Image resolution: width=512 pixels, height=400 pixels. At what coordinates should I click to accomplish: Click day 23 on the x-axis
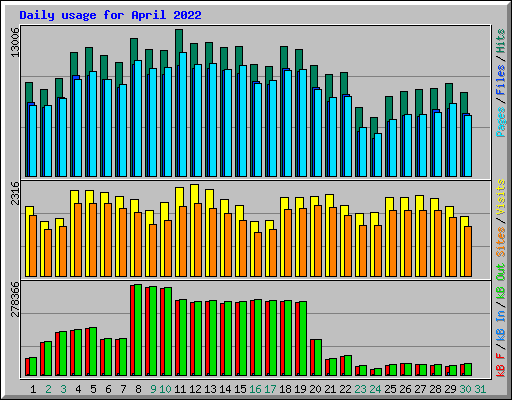click(360, 389)
